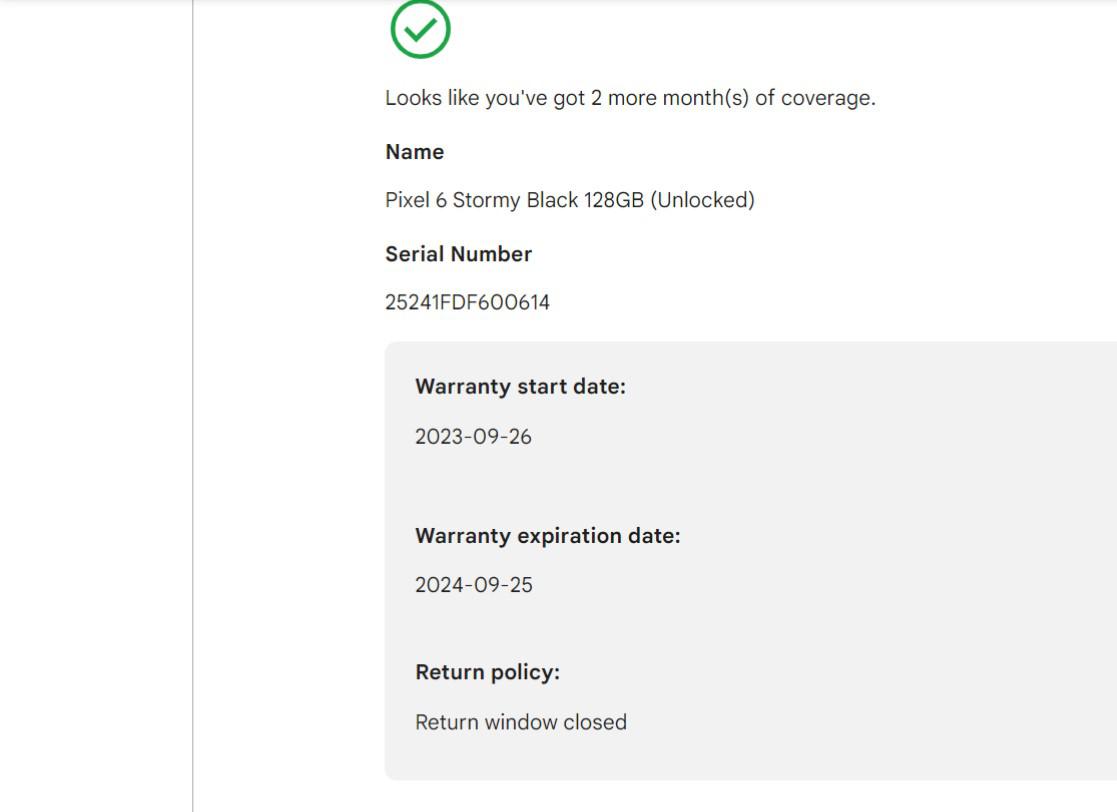Click '(Unlocked)' in the device name
Screen dimensions: 1117x812
702,200
